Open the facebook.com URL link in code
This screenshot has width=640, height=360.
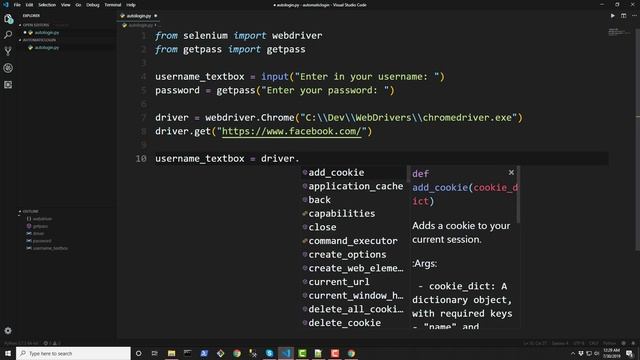(291, 131)
